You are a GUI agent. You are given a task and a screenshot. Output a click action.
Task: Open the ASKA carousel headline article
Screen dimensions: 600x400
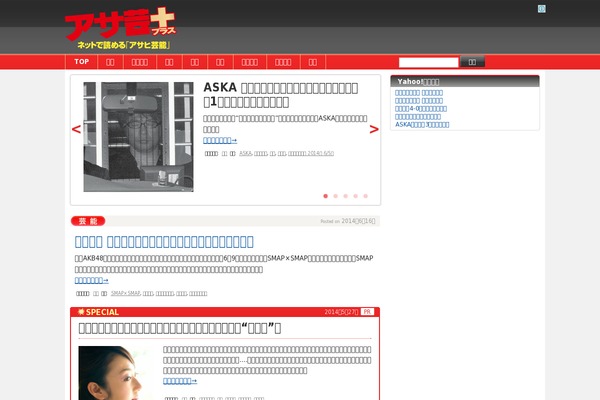pyautogui.click(x=280, y=95)
